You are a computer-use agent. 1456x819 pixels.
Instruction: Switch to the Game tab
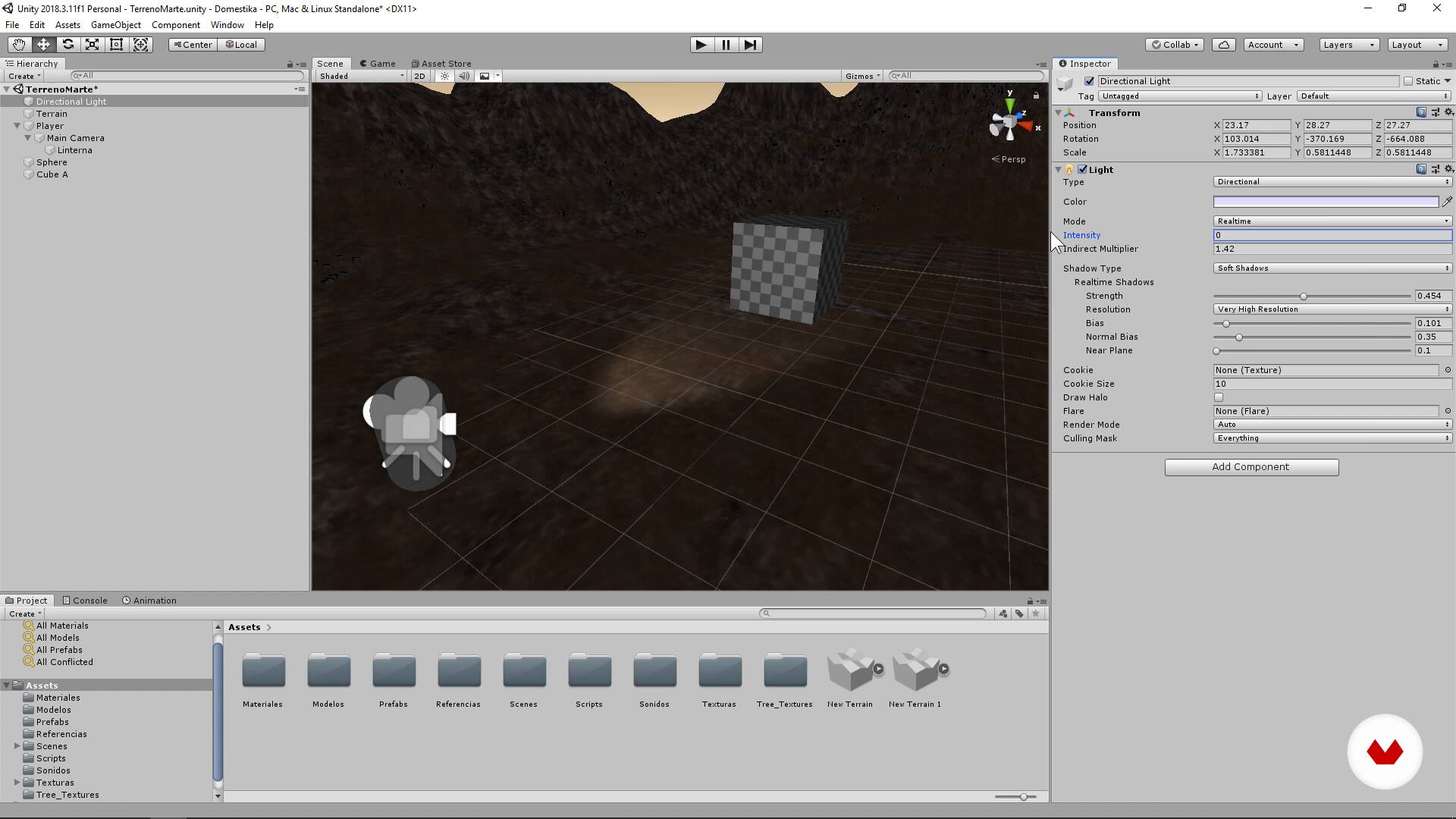point(378,64)
